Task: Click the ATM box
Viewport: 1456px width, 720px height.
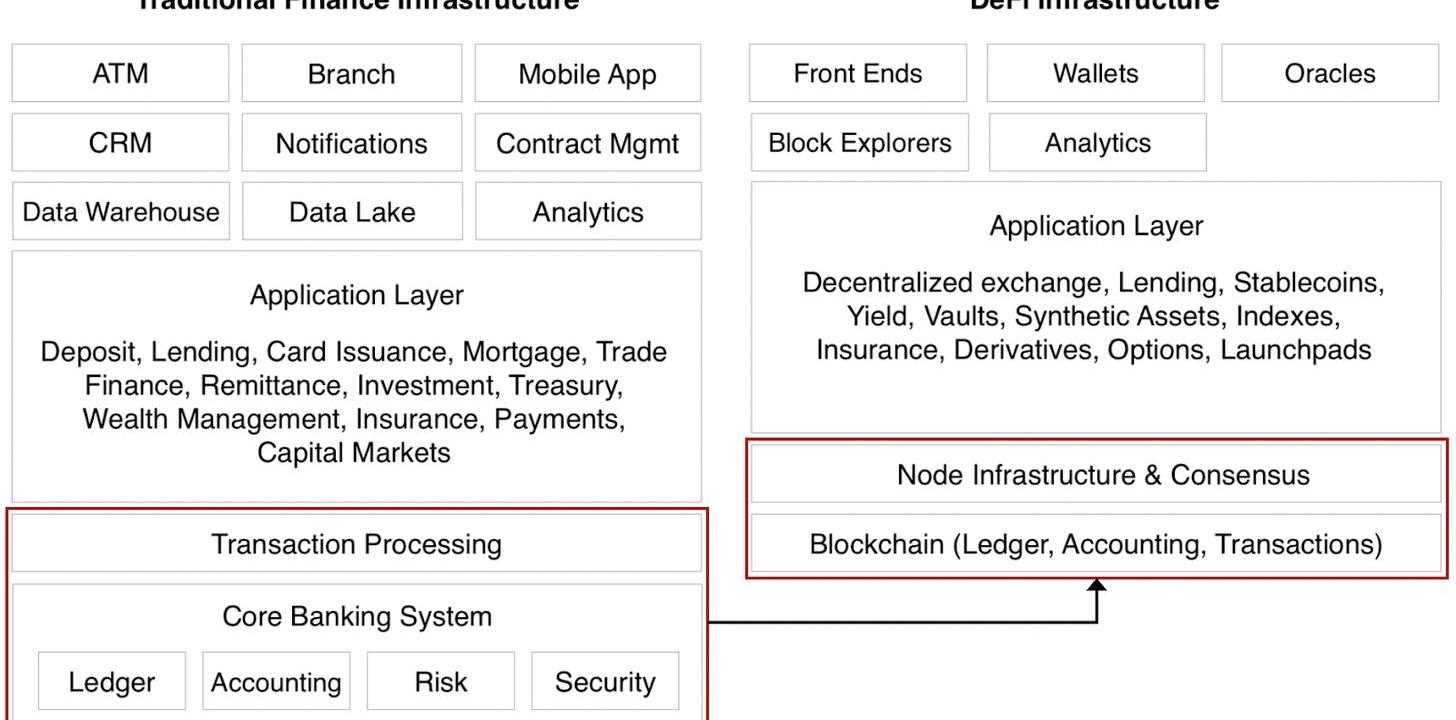Action: click(x=120, y=73)
